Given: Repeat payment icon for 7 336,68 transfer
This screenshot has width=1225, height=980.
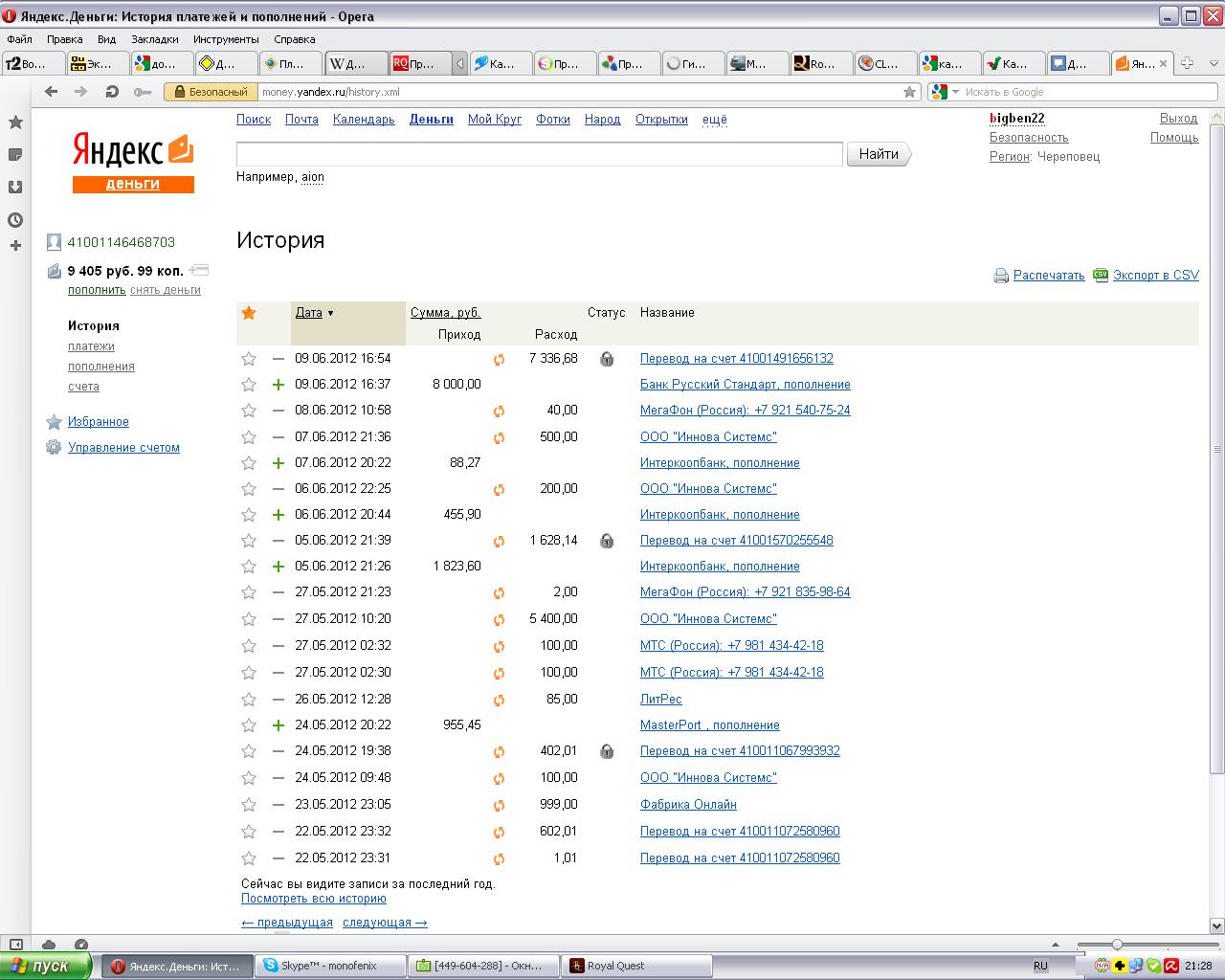Looking at the screenshot, I should pyautogui.click(x=499, y=360).
